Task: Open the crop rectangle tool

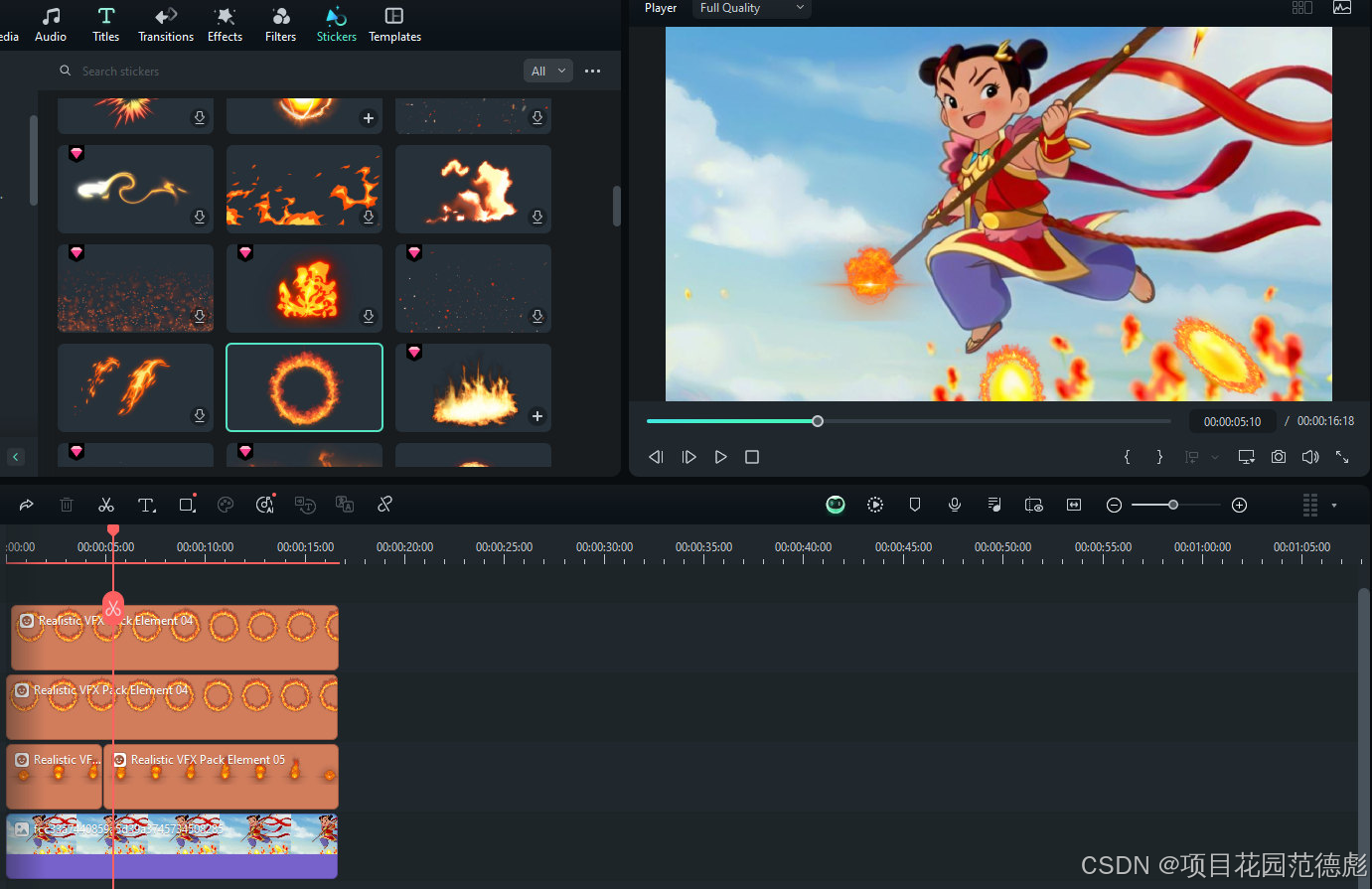Action: (187, 505)
